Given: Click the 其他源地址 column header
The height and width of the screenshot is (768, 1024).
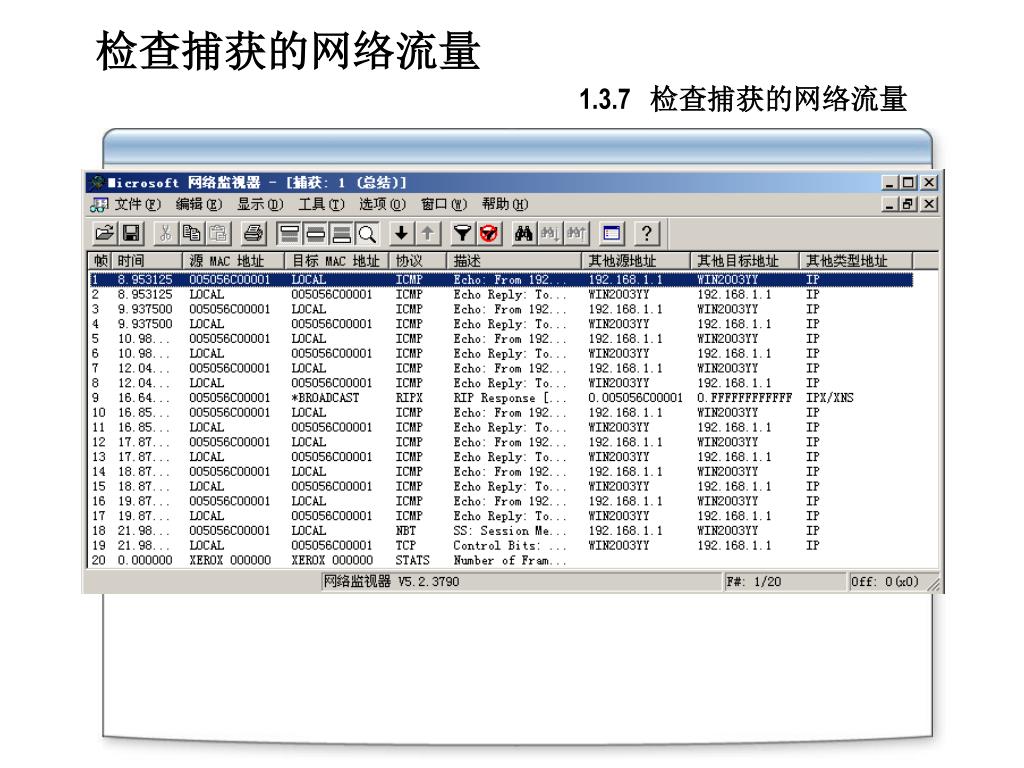Looking at the screenshot, I should coord(636,261).
